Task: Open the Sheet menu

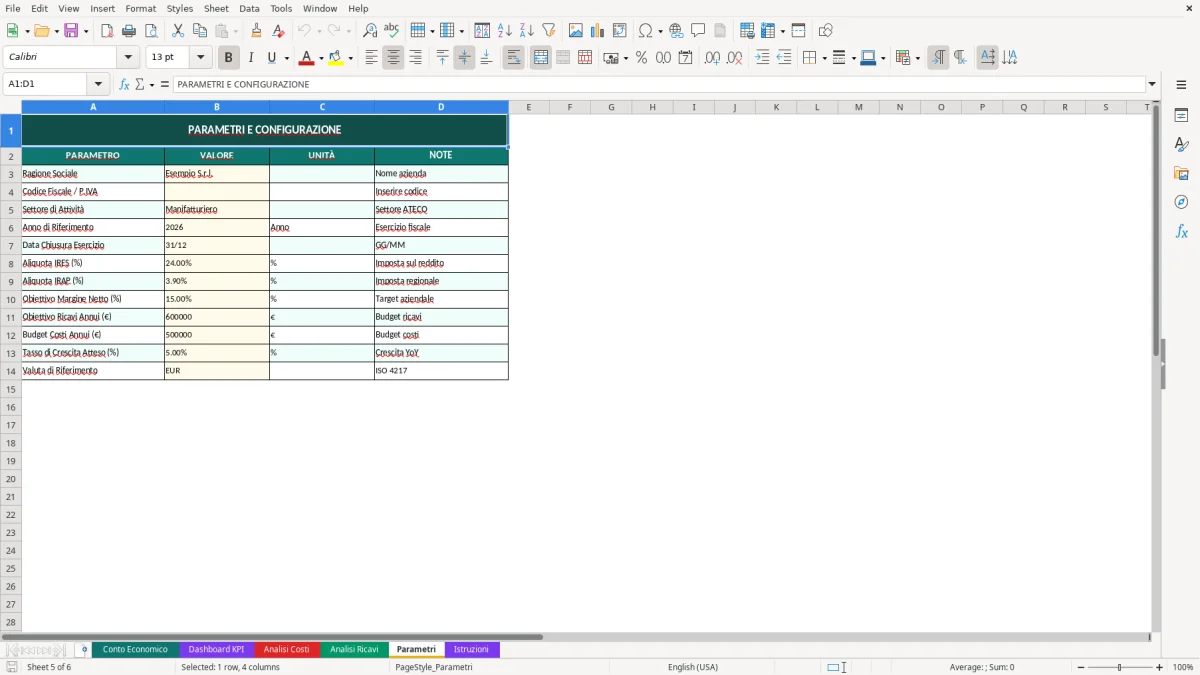Action: [x=216, y=8]
